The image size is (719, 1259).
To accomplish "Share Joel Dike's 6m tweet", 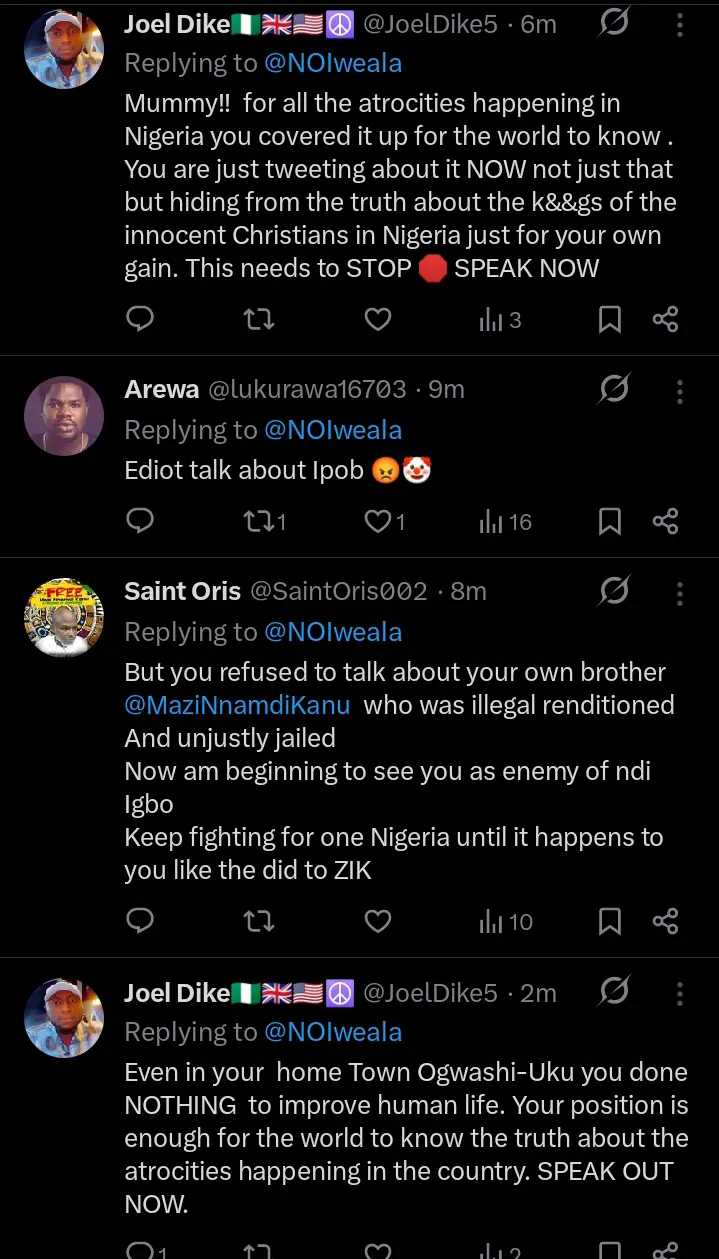I will coord(666,320).
